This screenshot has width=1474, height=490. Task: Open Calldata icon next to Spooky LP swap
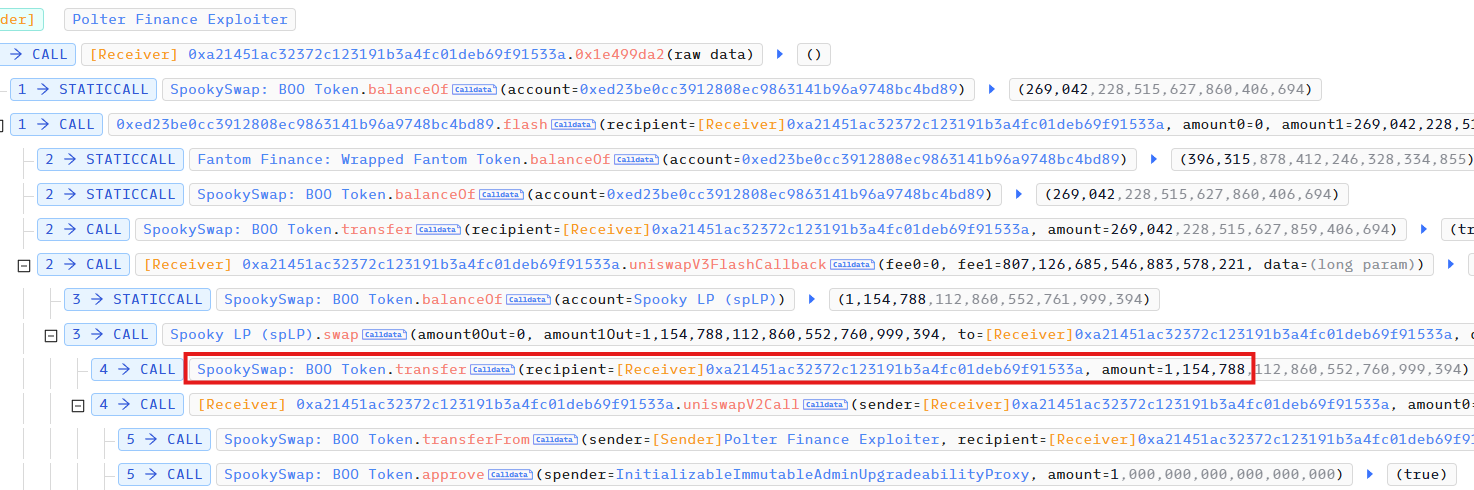384,334
